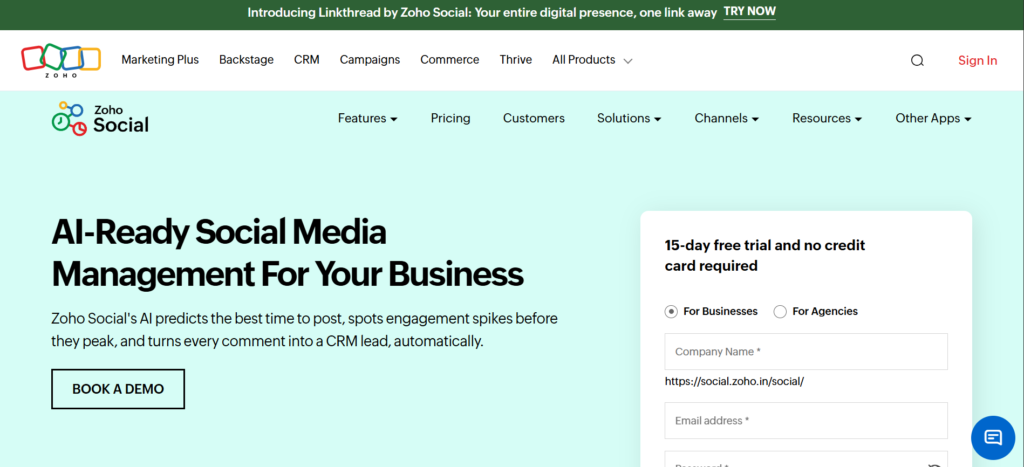Click the TRY NOW banner link
This screenshot has width=1024, height=467.
click(750, 12)
